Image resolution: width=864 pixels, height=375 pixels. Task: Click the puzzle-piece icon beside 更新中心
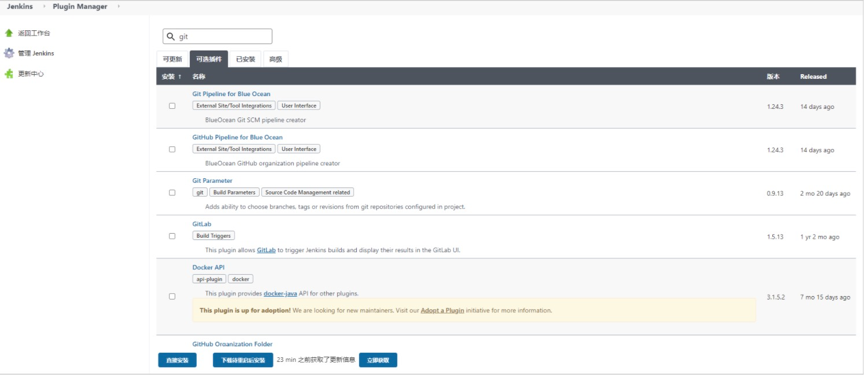click(9, 74)
